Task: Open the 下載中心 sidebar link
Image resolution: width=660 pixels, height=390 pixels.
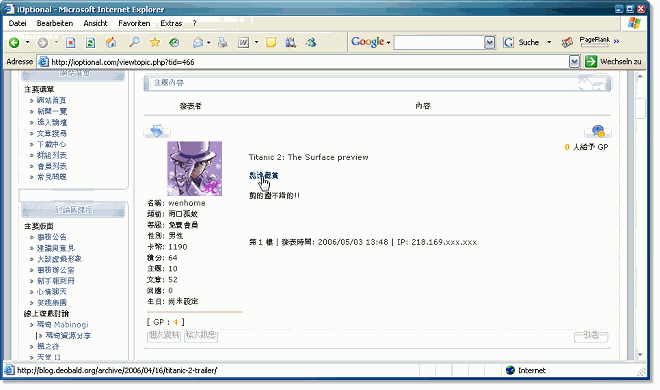Action: pos(51,144)
